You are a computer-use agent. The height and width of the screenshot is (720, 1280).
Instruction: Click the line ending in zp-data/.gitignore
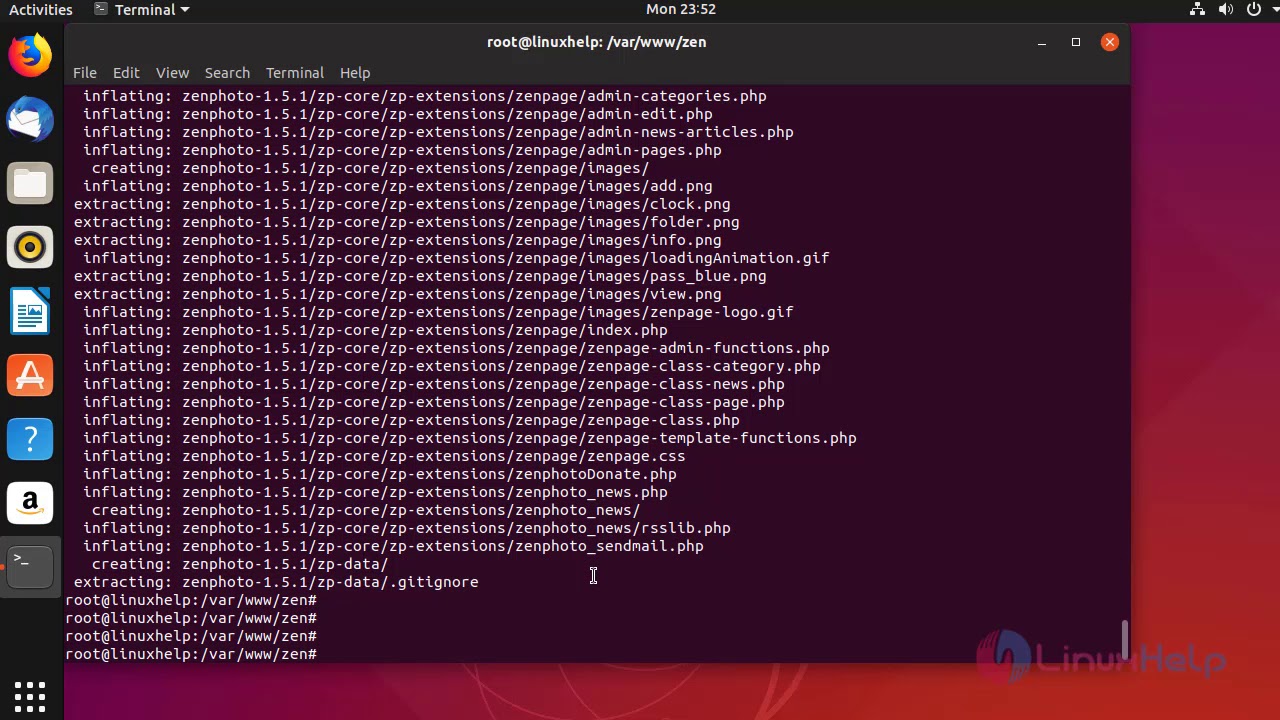[276, 582]
